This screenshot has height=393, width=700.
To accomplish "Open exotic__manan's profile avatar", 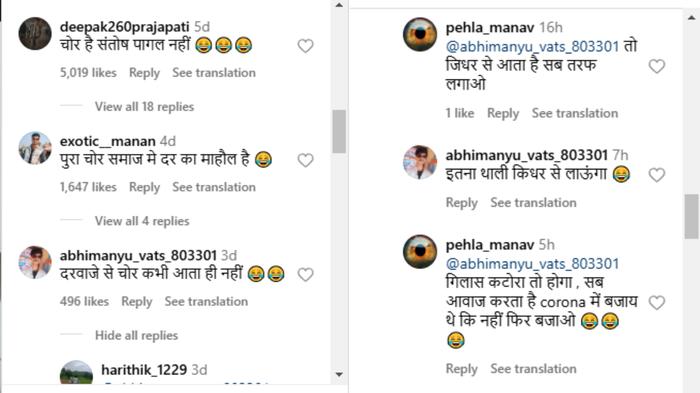I will pos(35,148).
